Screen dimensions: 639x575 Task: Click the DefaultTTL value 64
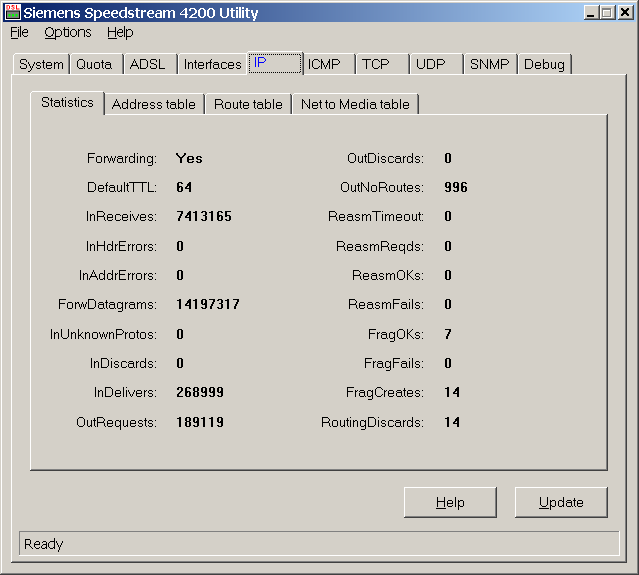click(x=184, y=187)
